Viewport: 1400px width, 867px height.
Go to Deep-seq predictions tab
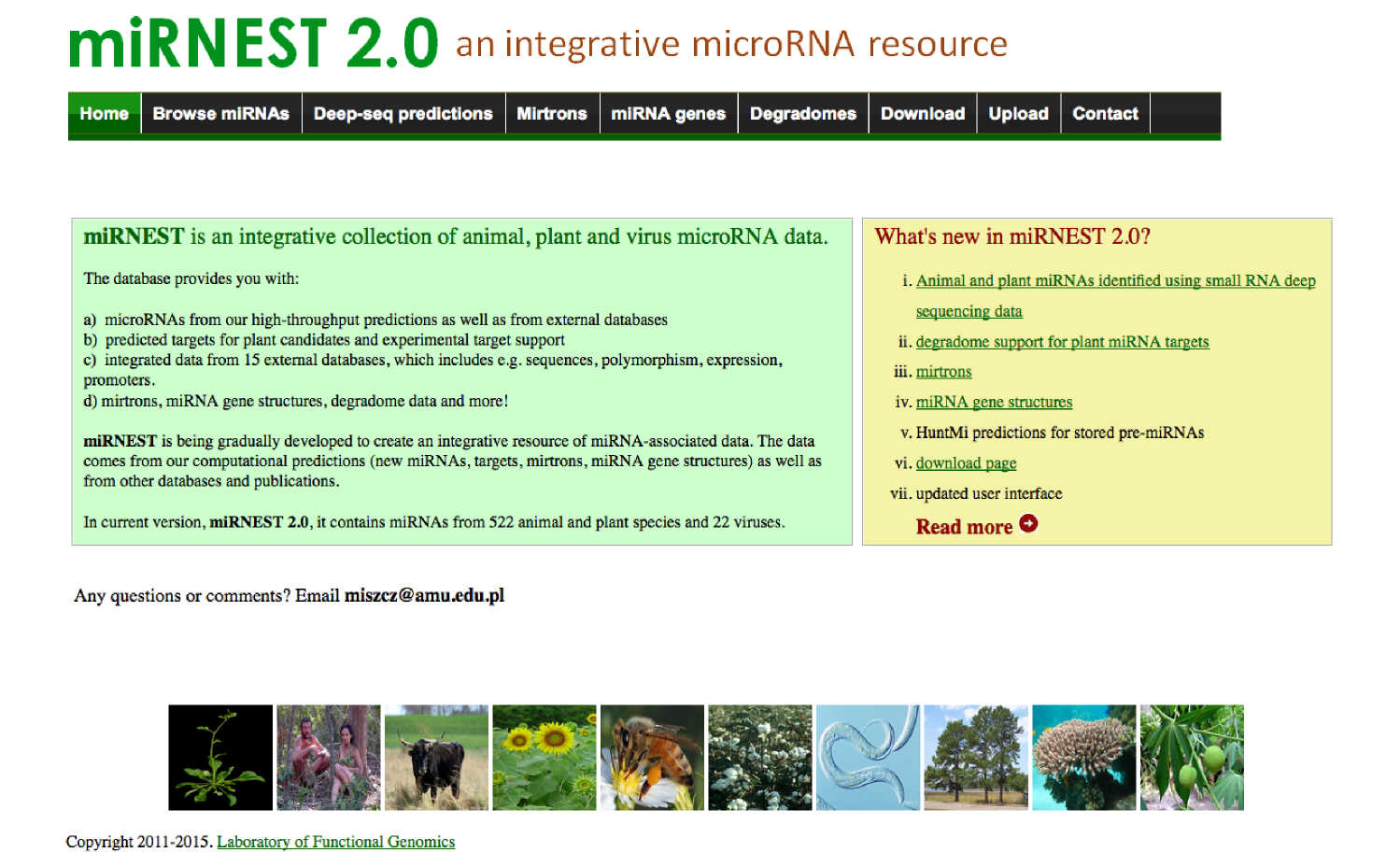(x=403, y=114)
